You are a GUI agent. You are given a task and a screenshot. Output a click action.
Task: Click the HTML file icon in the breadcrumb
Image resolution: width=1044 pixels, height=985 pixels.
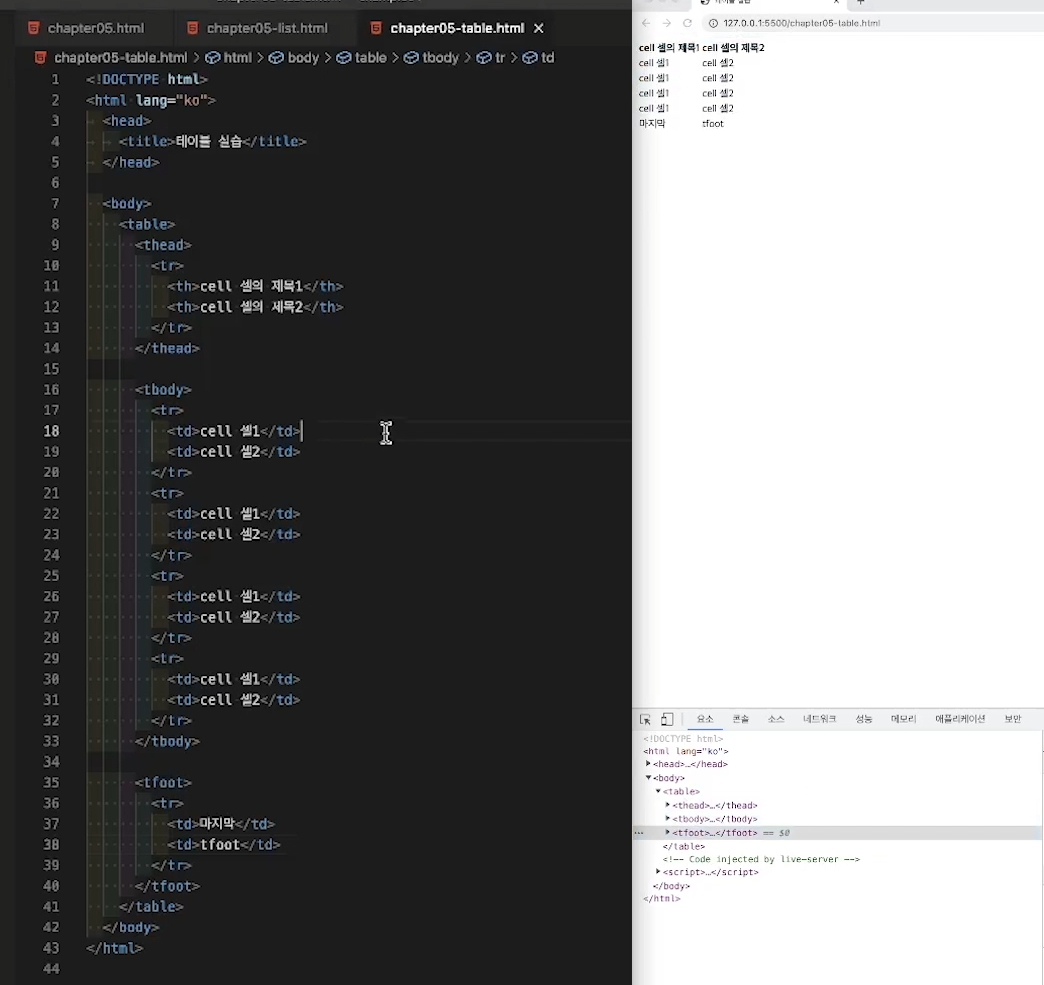click(41, 58)
